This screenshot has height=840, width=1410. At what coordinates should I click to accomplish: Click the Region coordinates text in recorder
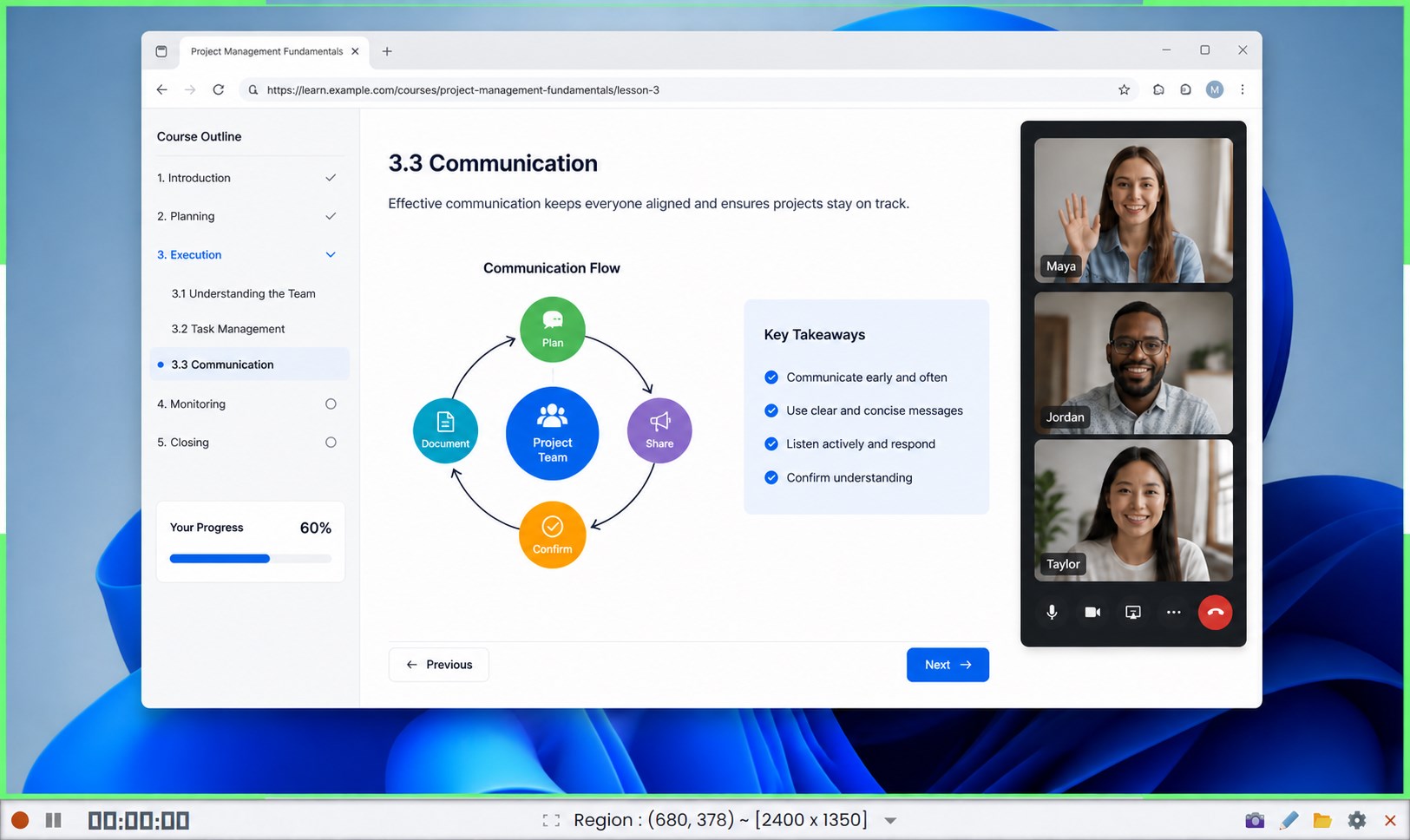click(720, 820)
